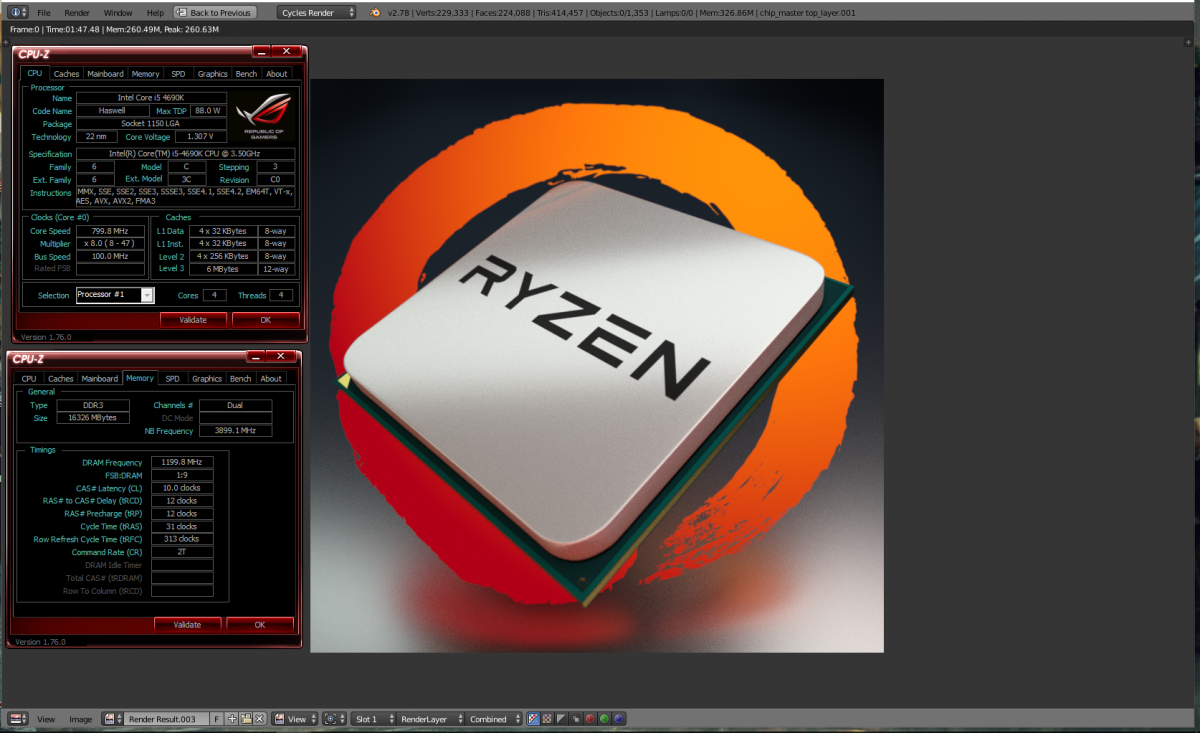Open the editing mode View dropdown

click(x=297, y=718)
